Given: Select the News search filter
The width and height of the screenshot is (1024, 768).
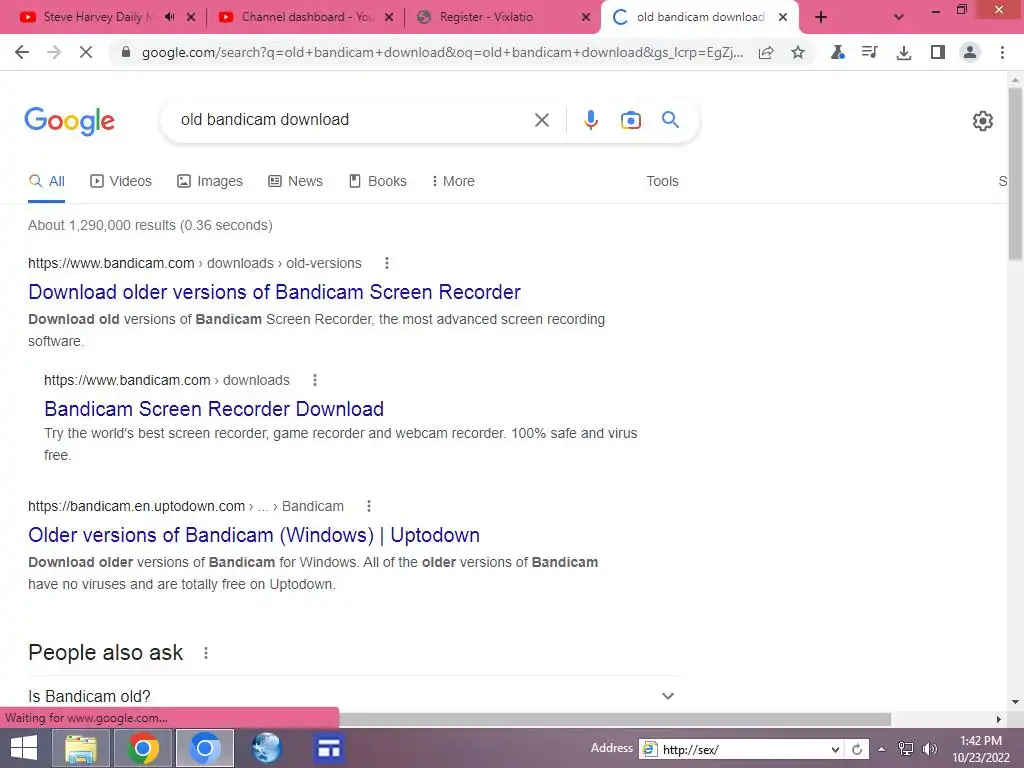Looking at the screenshot, I should click(x=295, y=181).
